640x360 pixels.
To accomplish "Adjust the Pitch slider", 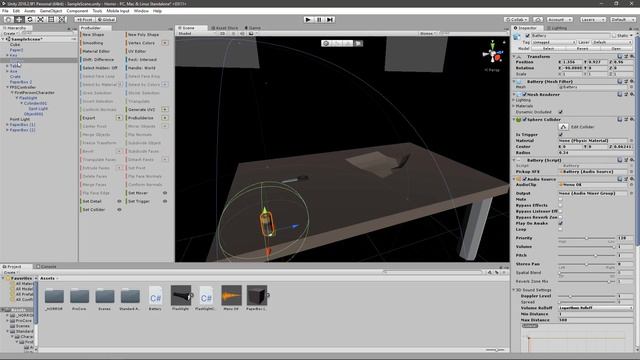I will [587, 255].
